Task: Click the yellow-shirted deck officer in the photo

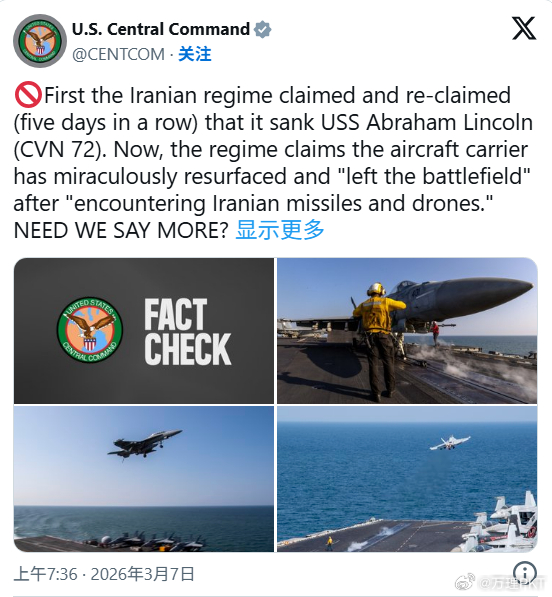Action: click(x=380, y=341)
